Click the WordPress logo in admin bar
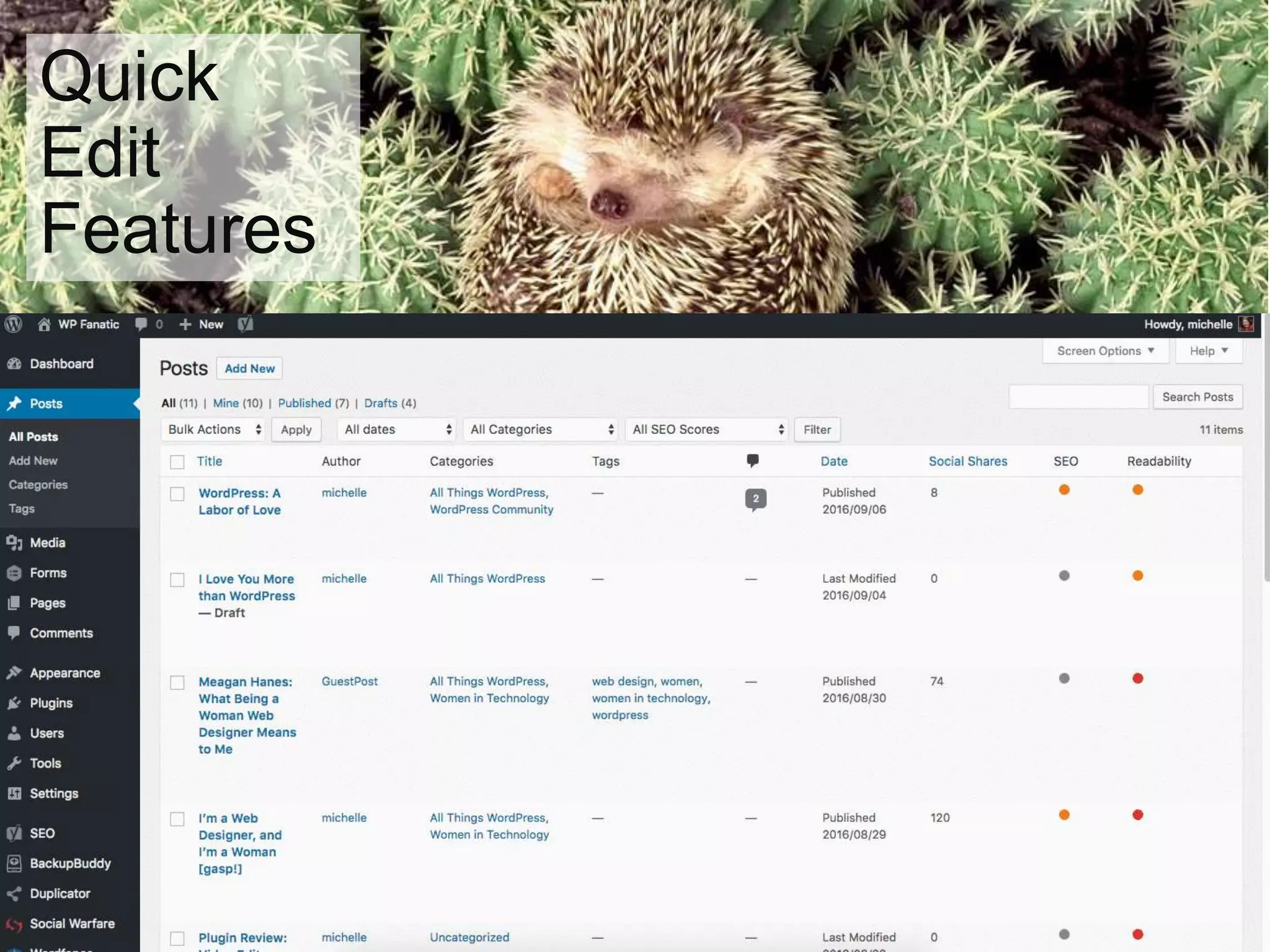 (x=13, y=324)
